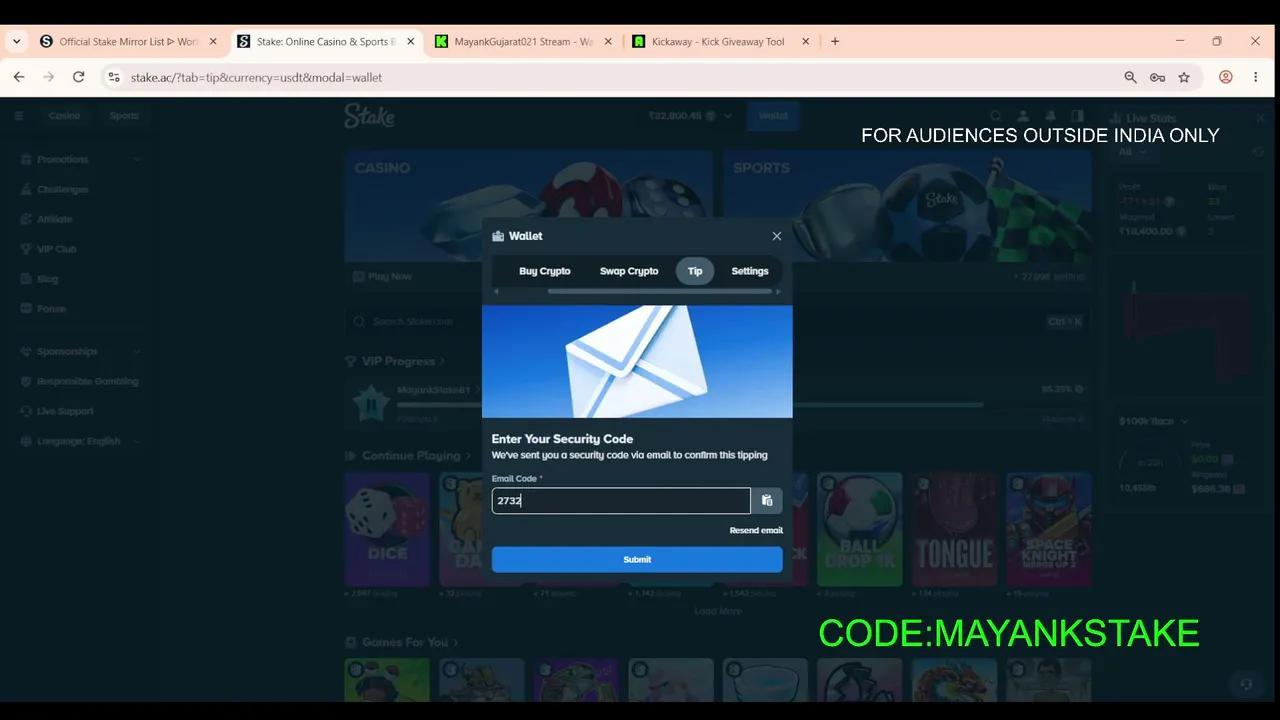Click the Resend email link

[756, 531]
